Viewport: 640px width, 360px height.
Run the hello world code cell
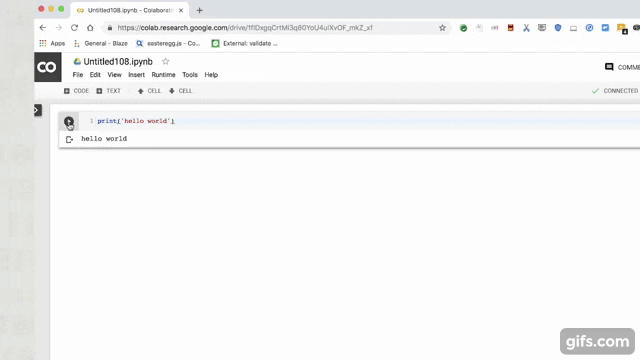(x=69, y=121)
